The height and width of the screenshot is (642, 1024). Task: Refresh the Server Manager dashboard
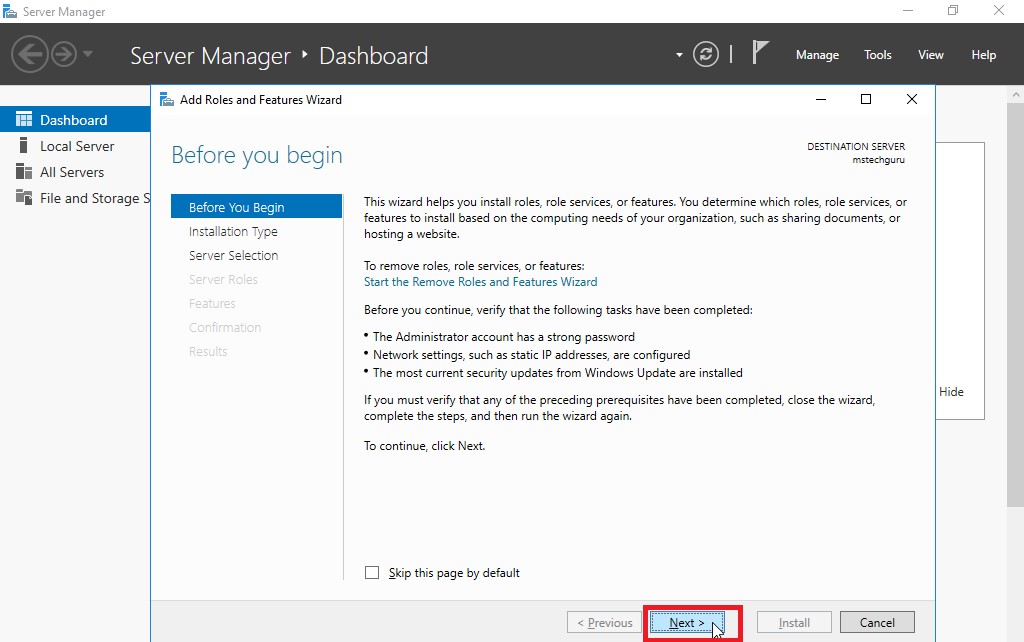(706, 54)
